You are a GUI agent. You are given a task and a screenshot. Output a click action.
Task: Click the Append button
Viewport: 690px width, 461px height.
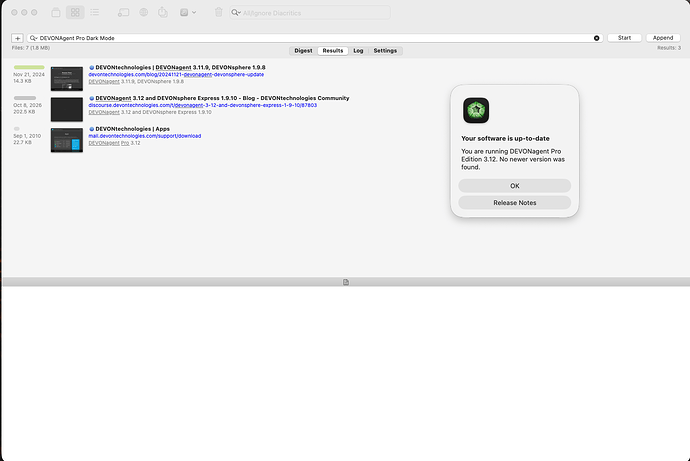(663, 38)
